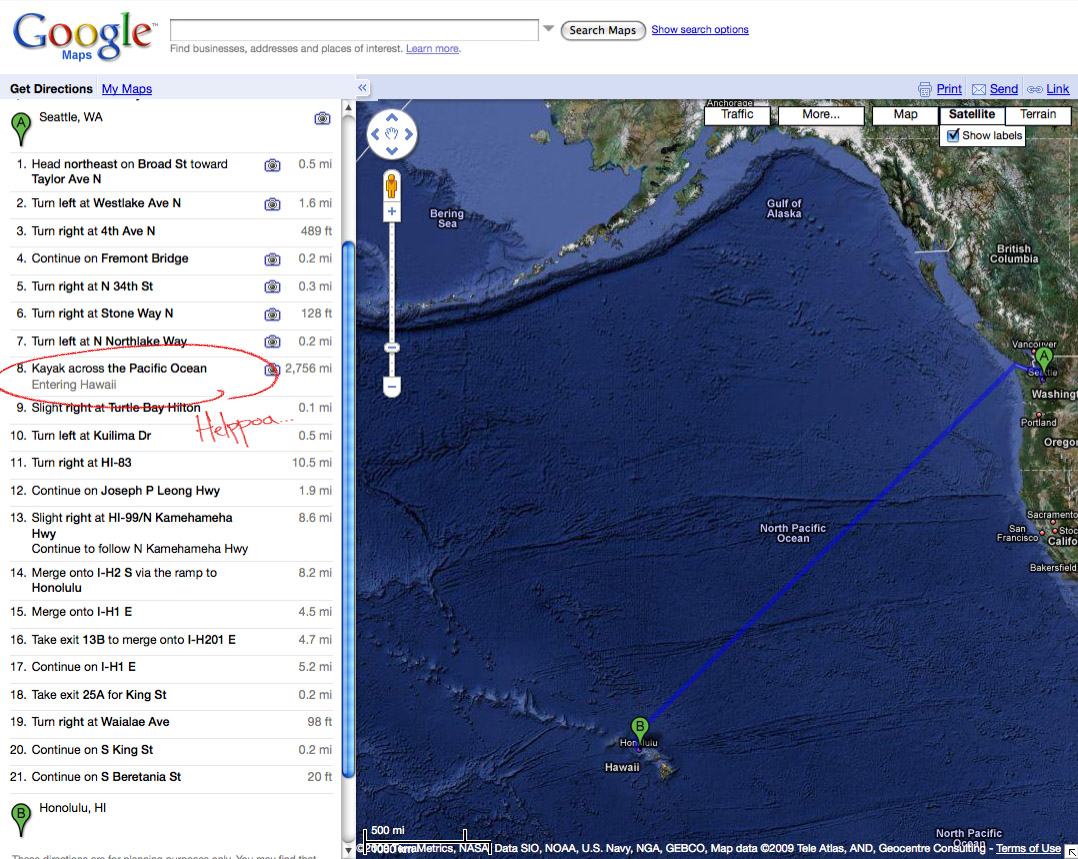Image resolution: width=1078 pixels, height=859 pixels.
Task: Collapse the directions panel with double chevron
Action: click(362, 87)
